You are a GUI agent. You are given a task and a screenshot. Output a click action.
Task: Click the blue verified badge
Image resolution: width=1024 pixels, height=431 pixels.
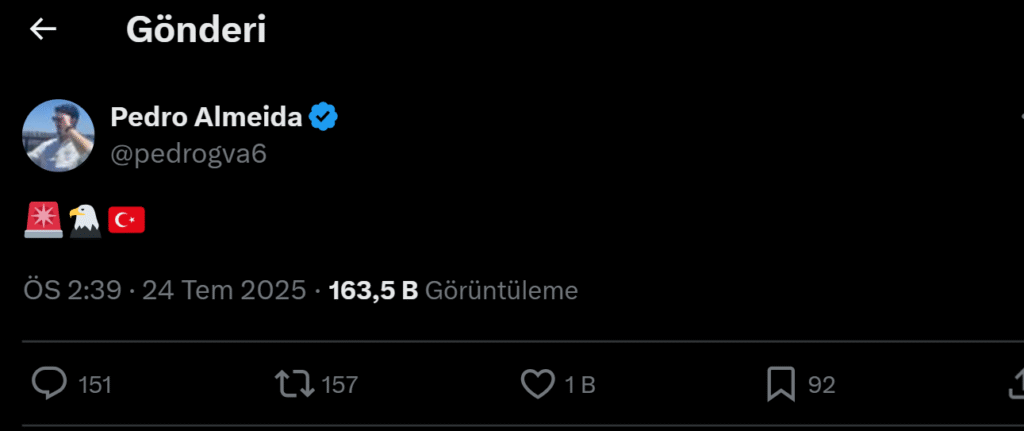click(x=323, y=118)
